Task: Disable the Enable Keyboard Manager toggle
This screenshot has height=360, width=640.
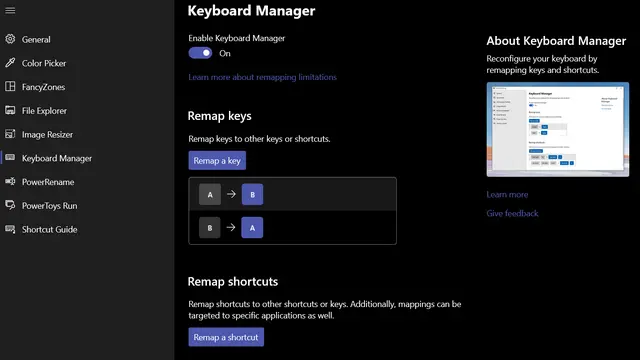Action: [x=200, y=53]
